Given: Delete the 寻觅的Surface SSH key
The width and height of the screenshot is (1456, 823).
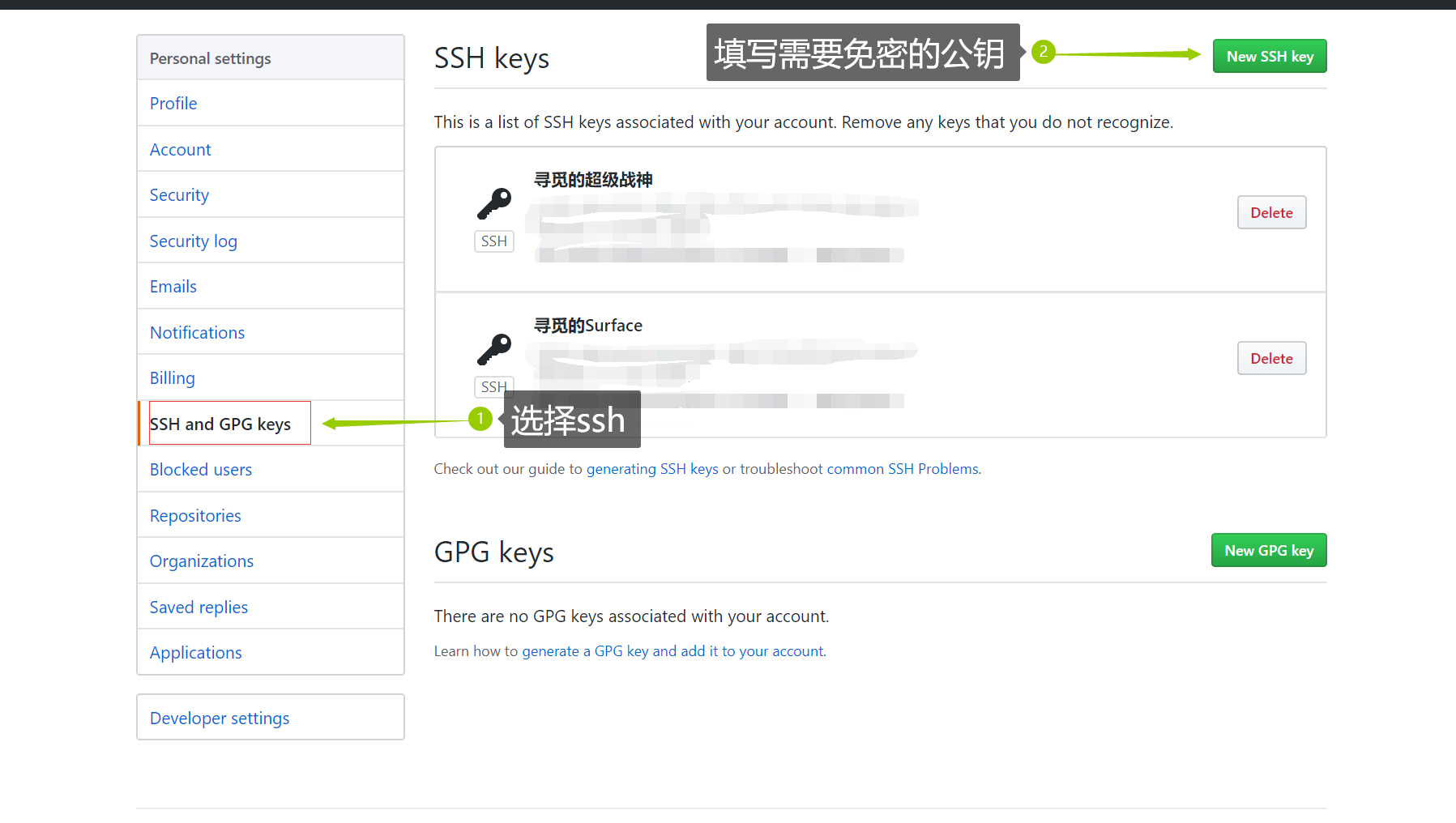Looking at the screenshot, I should tap(1271, 359).
